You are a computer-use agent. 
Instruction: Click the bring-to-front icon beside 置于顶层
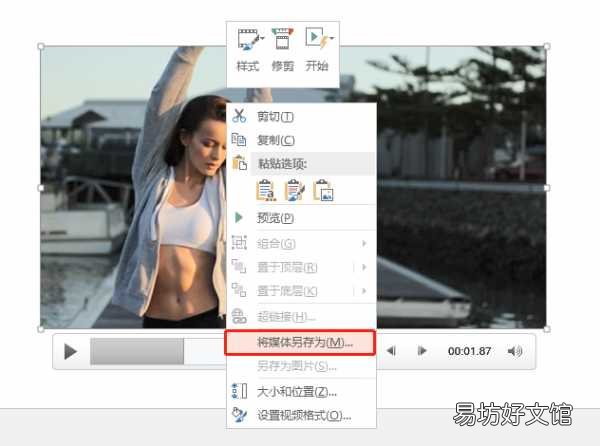239,267
